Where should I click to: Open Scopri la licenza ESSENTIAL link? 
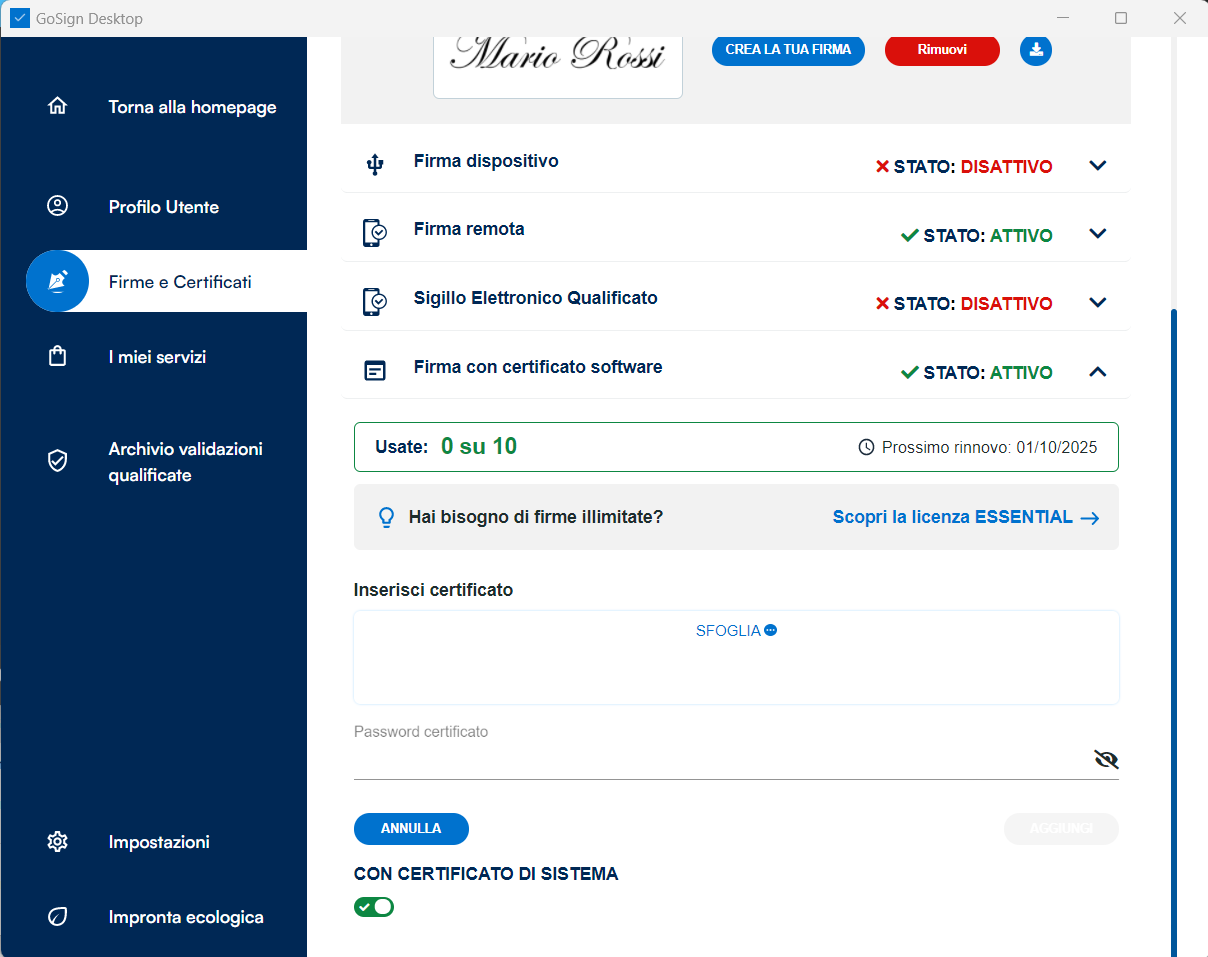pos(965,517)
